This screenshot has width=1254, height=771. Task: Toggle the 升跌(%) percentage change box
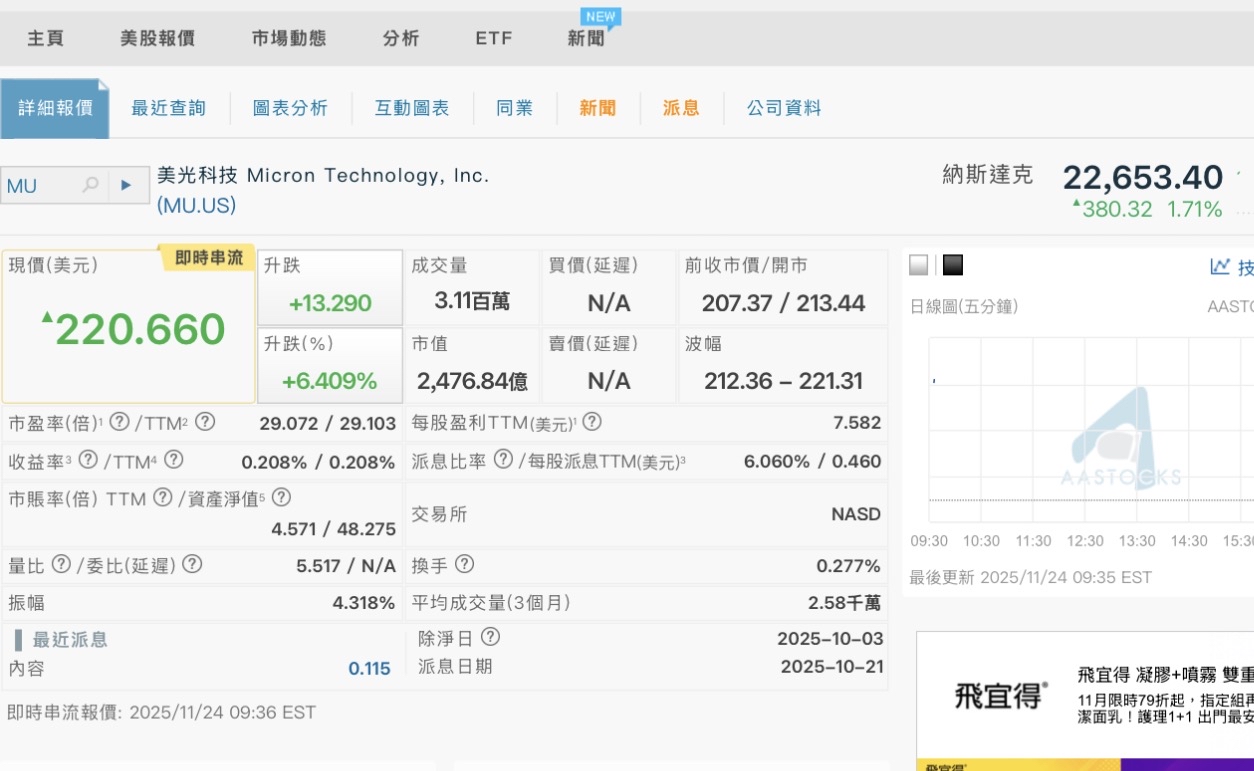[330, 366]
